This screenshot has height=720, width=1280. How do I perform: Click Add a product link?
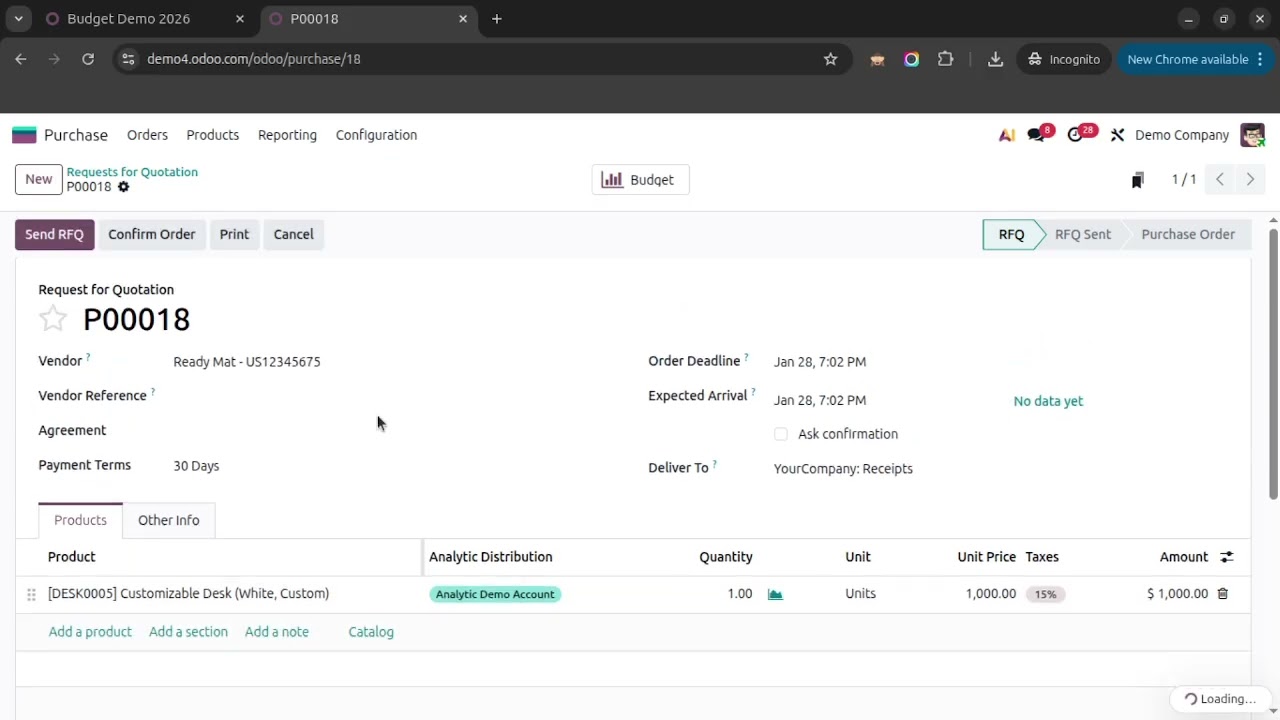[x=90, y=632]
